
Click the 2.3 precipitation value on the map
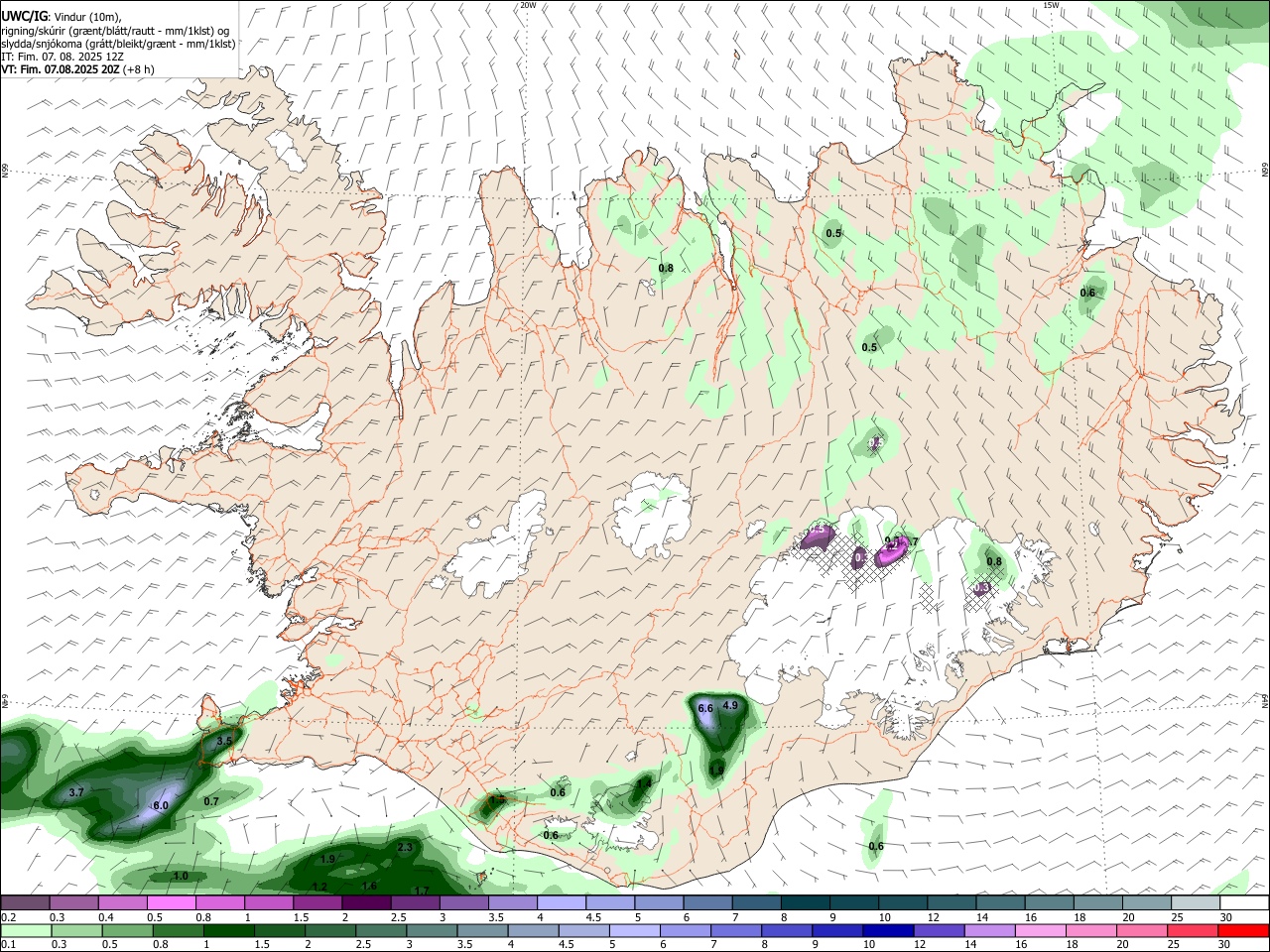[x=405, y=848]
